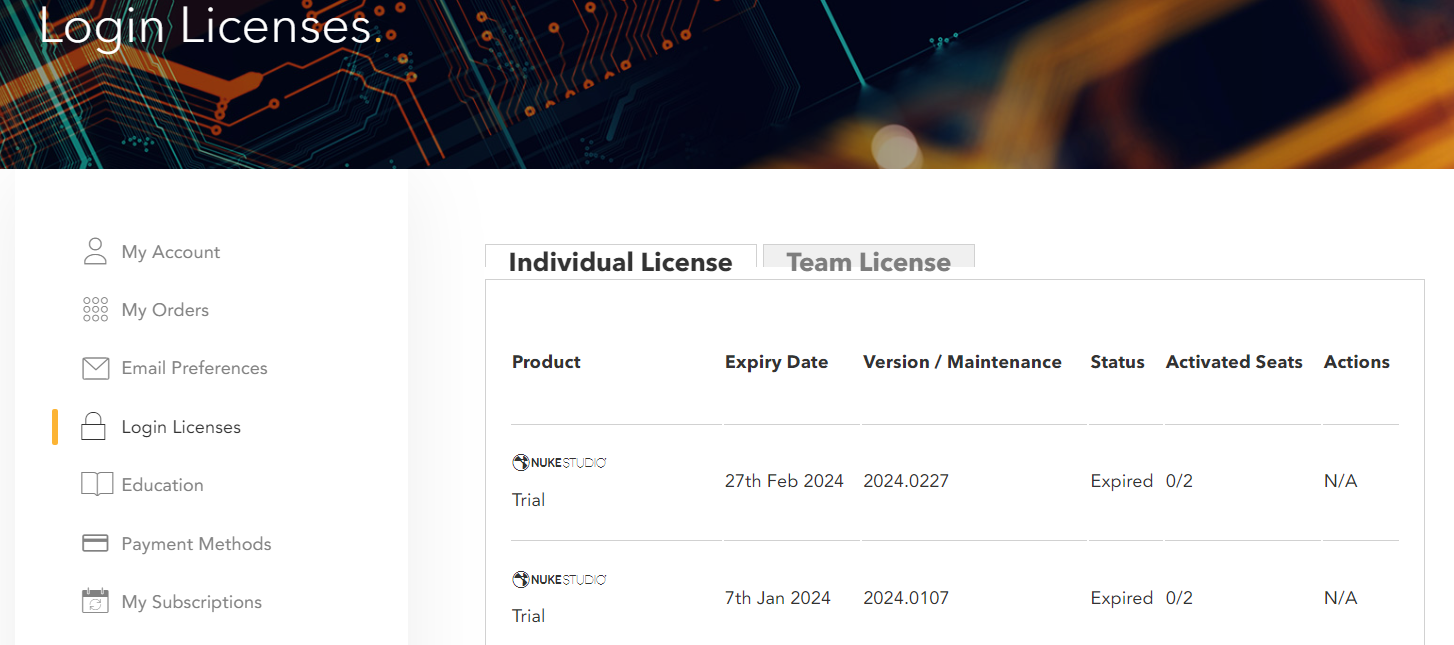Click the orange highlight bar beside Login Licenses
The image size is (1454, 645).
click(56, 426)
